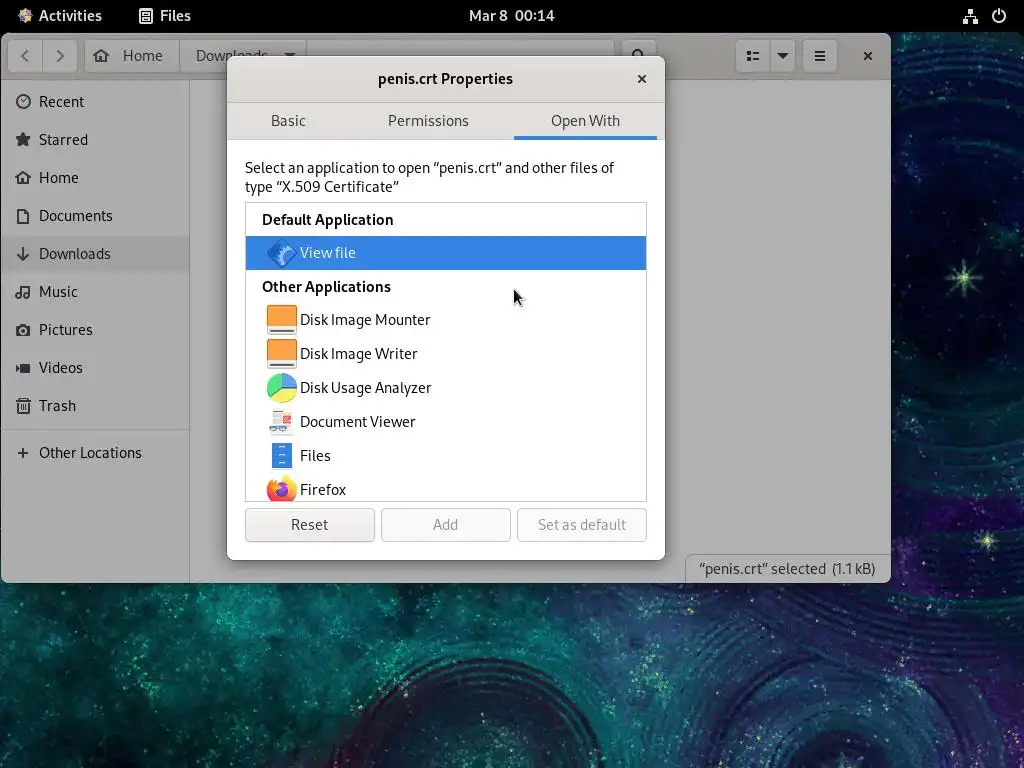This screenshot has width=1024, height=768.
Task: Open Home in sidebar
Action: pyautogui.click(x=95, y=178)
